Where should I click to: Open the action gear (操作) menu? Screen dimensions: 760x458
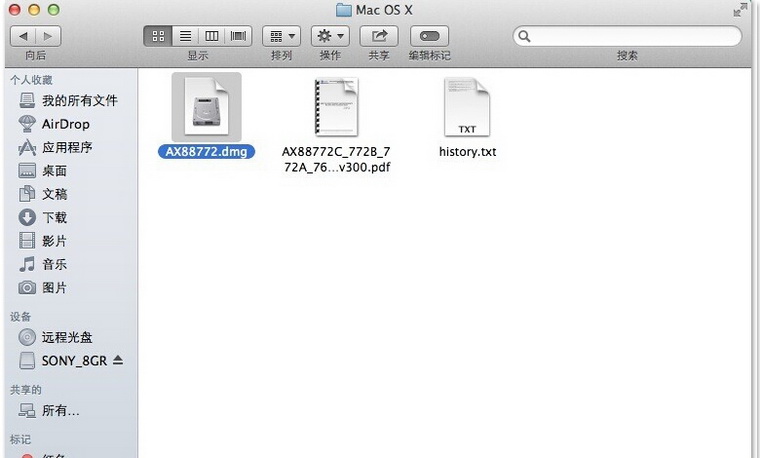click(x=330, y=36)
